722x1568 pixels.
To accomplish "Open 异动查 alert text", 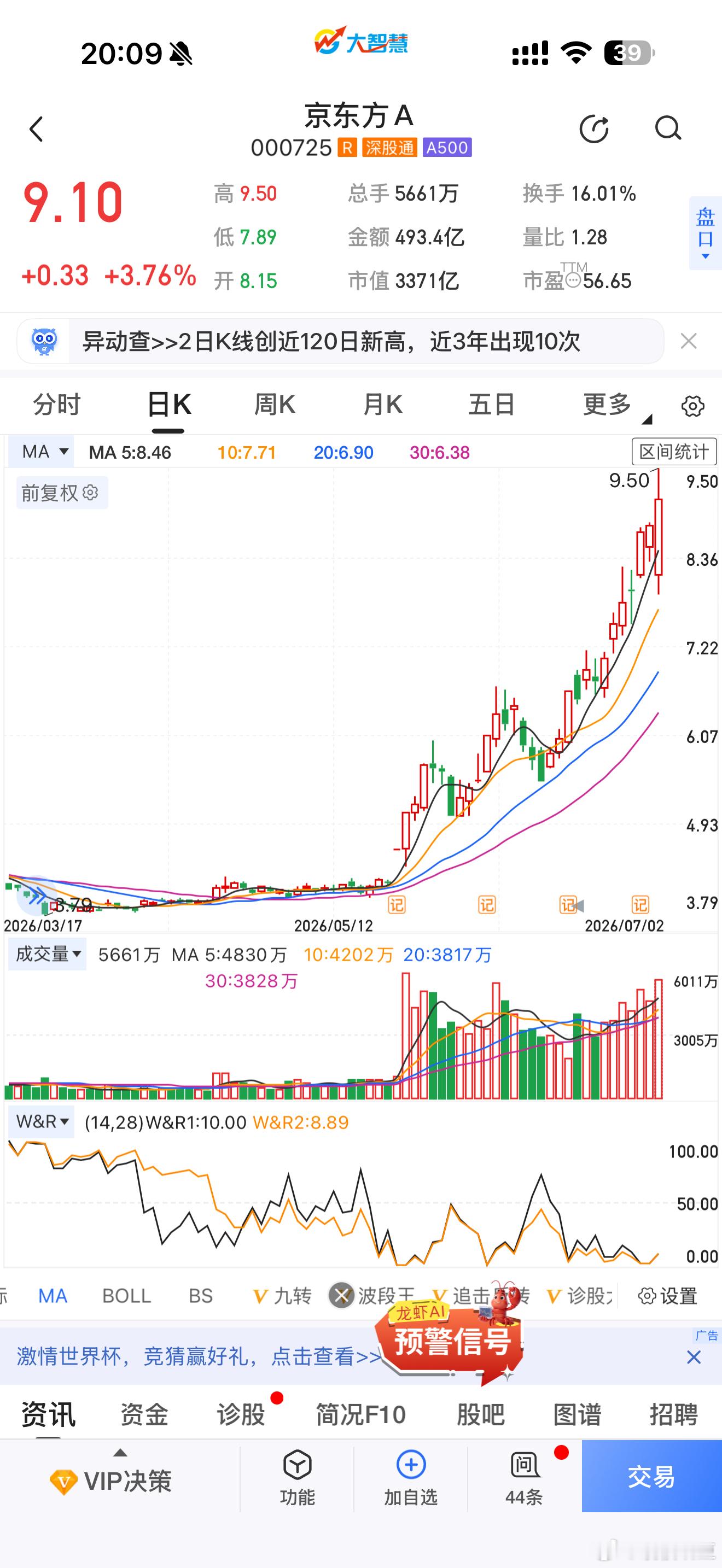I will (x=332, y=342).
